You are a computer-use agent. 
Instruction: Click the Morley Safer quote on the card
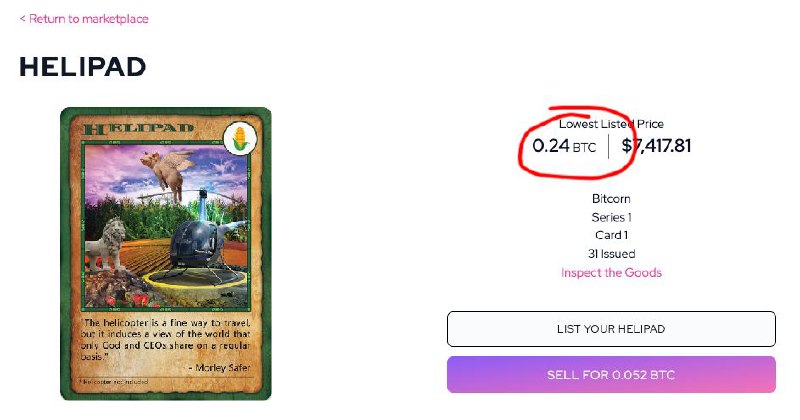pos(166,345)
